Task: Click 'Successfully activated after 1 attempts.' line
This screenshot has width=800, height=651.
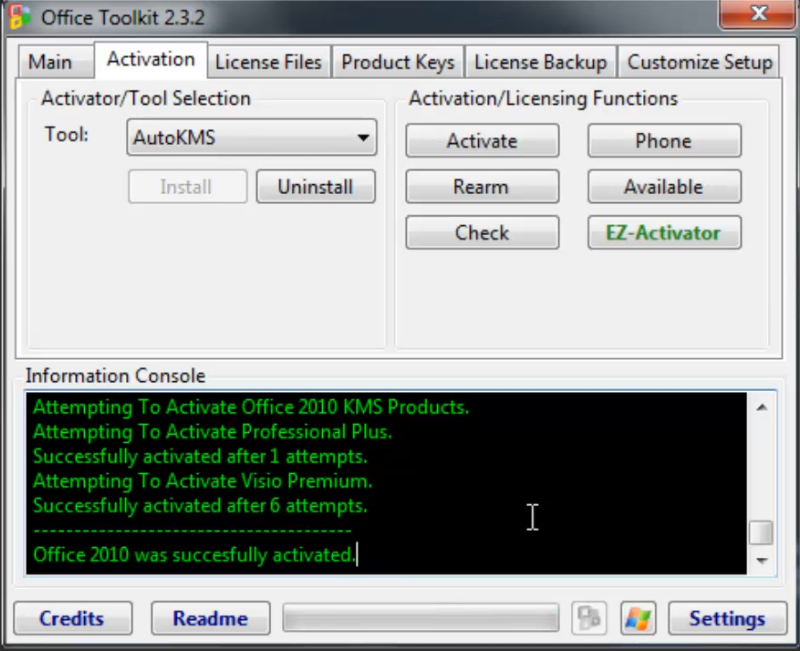Action: pos(200,457)
